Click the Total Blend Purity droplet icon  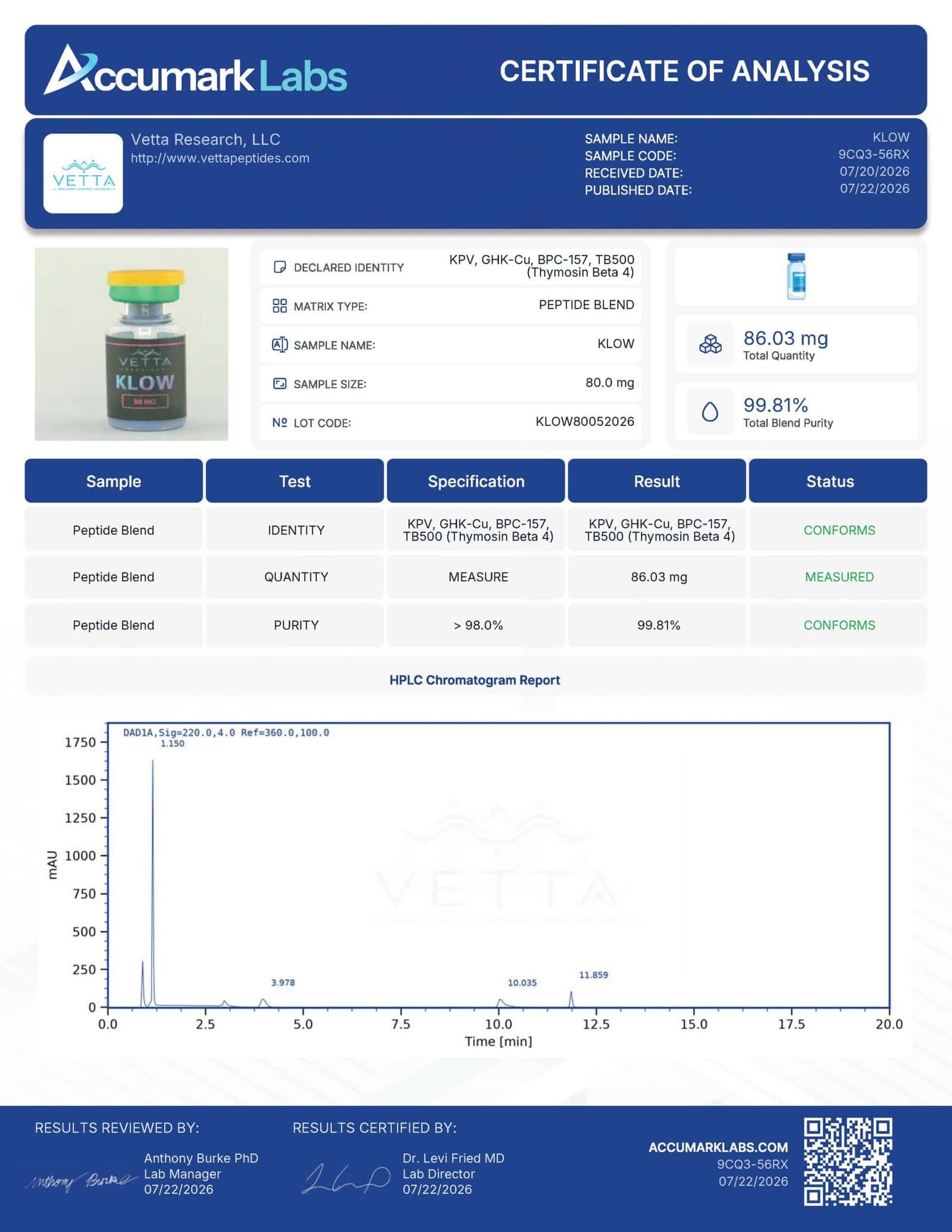710,412
